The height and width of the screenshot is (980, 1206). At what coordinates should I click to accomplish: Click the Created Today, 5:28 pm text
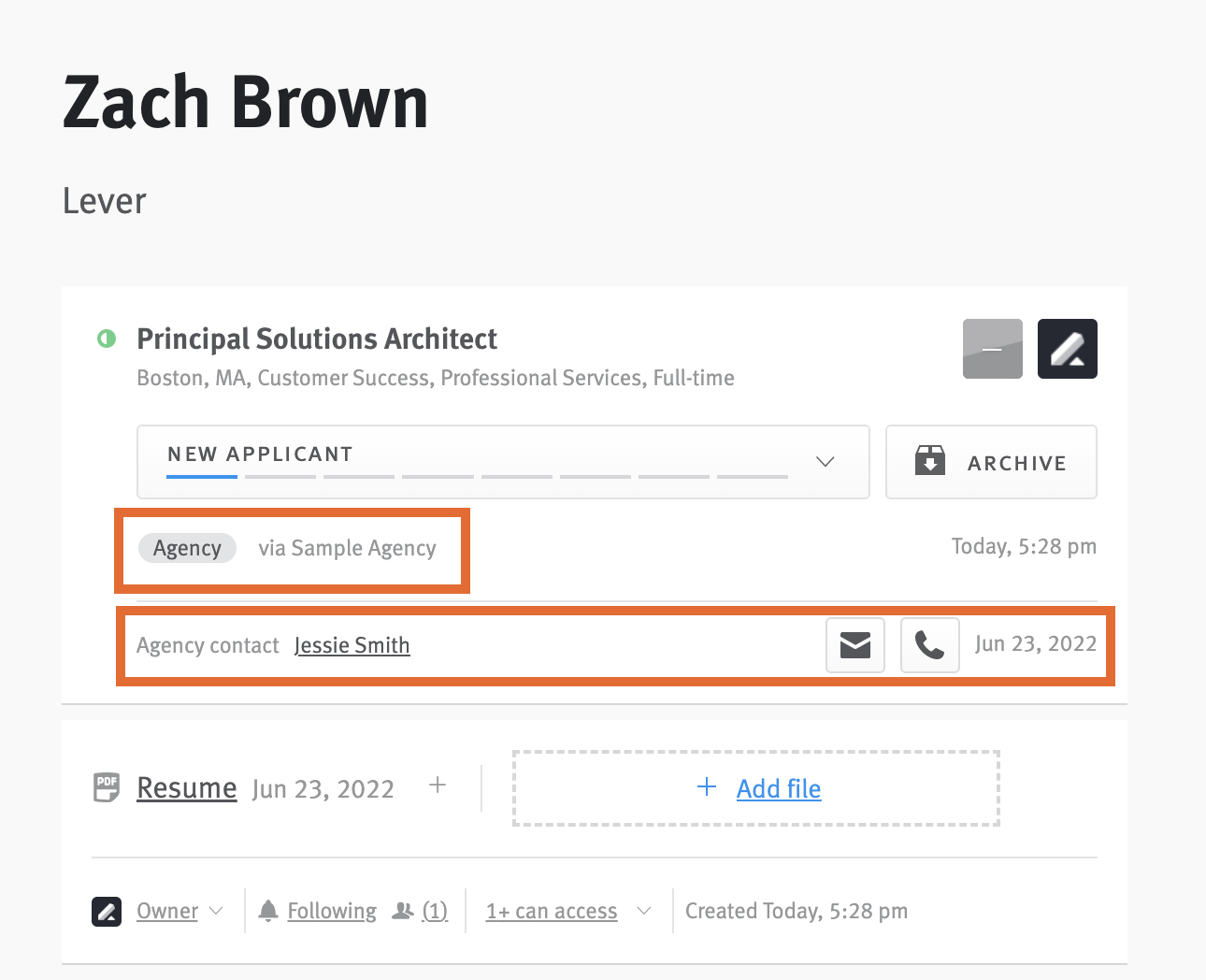coord(797,911)
